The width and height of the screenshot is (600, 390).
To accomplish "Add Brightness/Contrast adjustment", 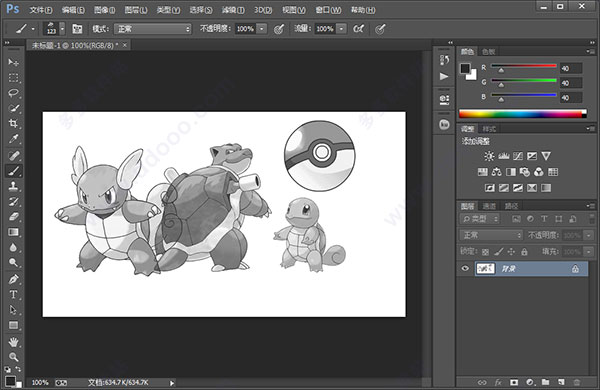I will [x=489, y=156].
